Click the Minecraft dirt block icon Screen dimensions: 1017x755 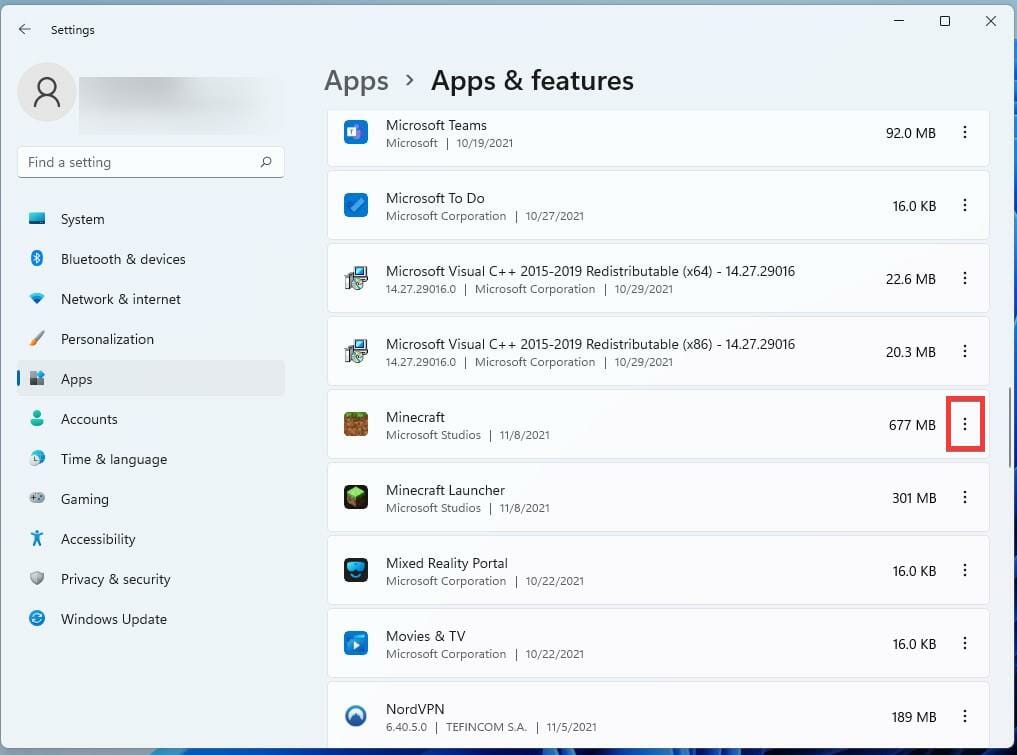(x=355, y=424)
